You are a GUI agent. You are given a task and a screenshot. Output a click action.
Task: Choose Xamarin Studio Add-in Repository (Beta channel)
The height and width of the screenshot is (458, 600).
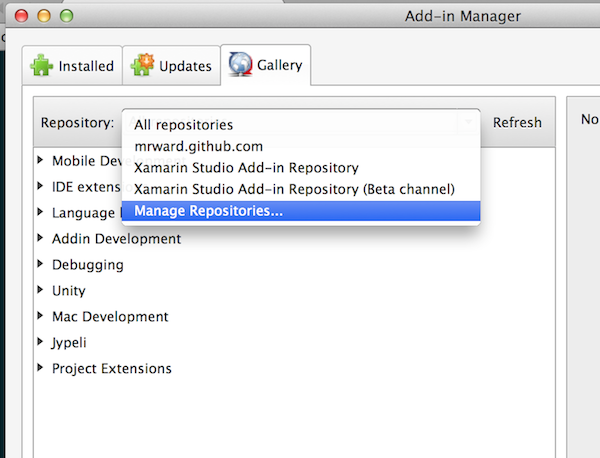coord(301,189)
